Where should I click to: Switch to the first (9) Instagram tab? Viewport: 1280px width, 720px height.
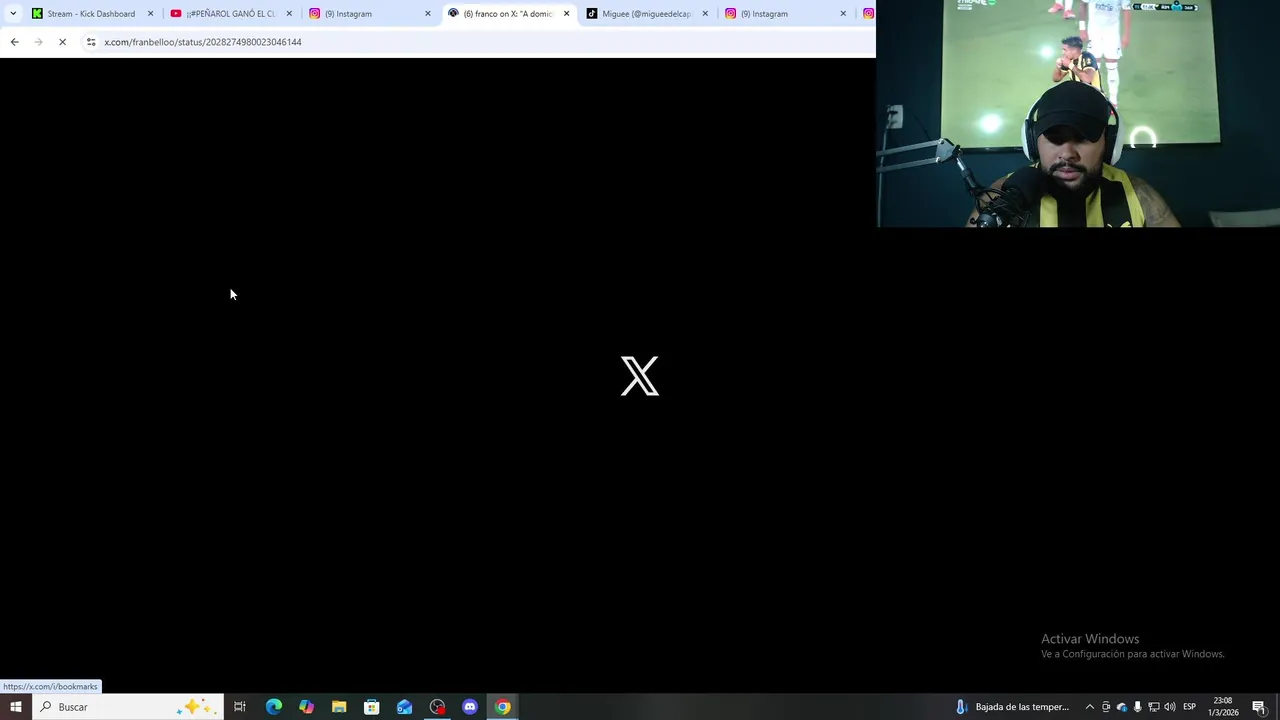click(x=369, y=14)
